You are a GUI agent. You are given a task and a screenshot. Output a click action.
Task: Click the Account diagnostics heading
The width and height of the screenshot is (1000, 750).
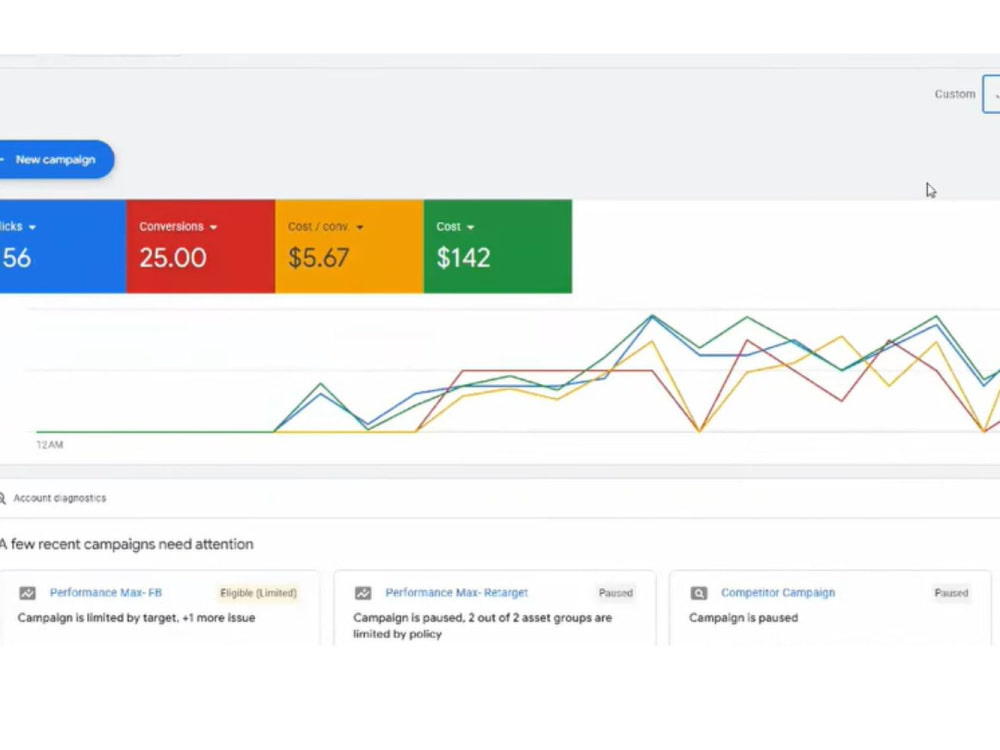tap(60, 498)
